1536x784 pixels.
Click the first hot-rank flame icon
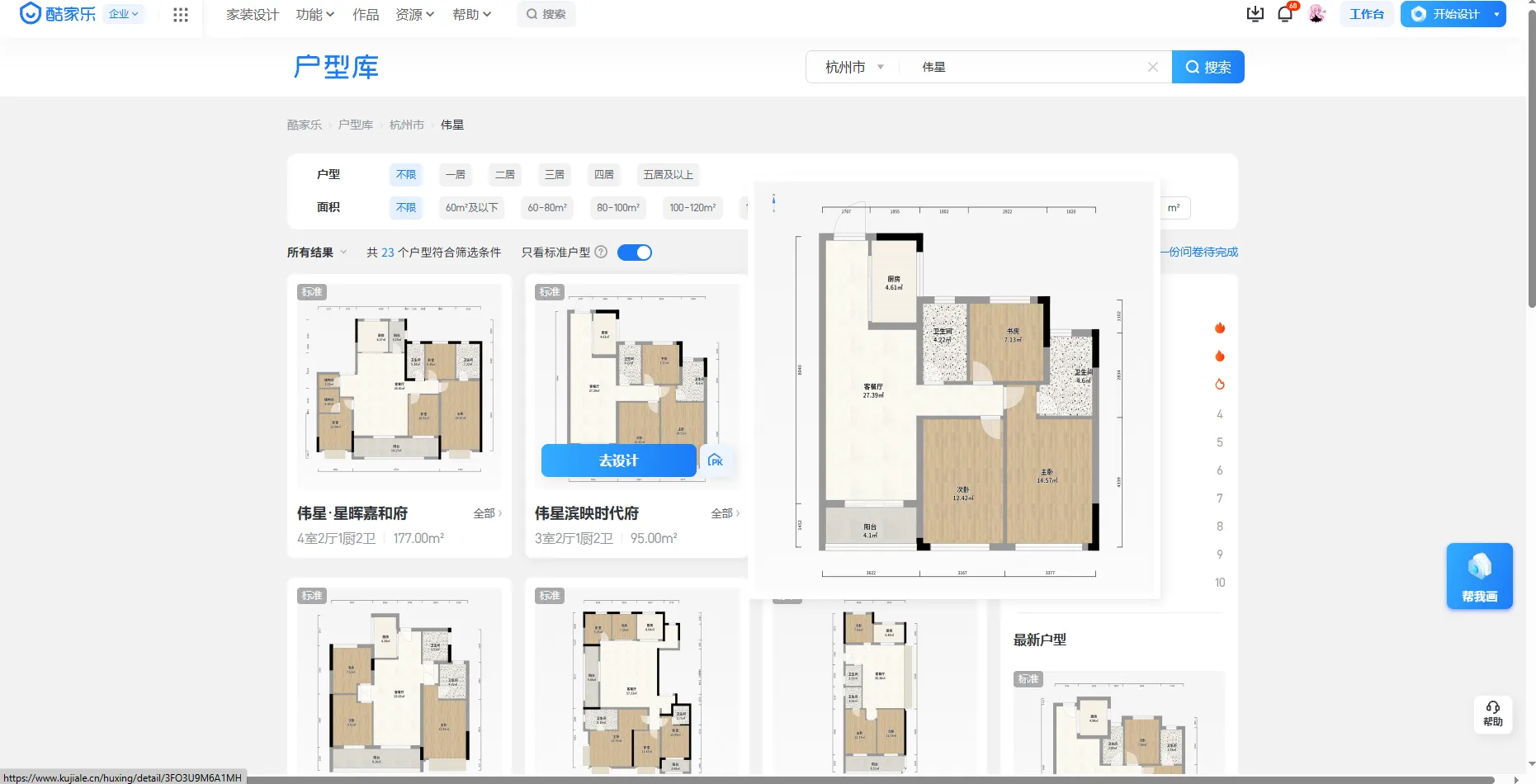[x=1220, y=328]
